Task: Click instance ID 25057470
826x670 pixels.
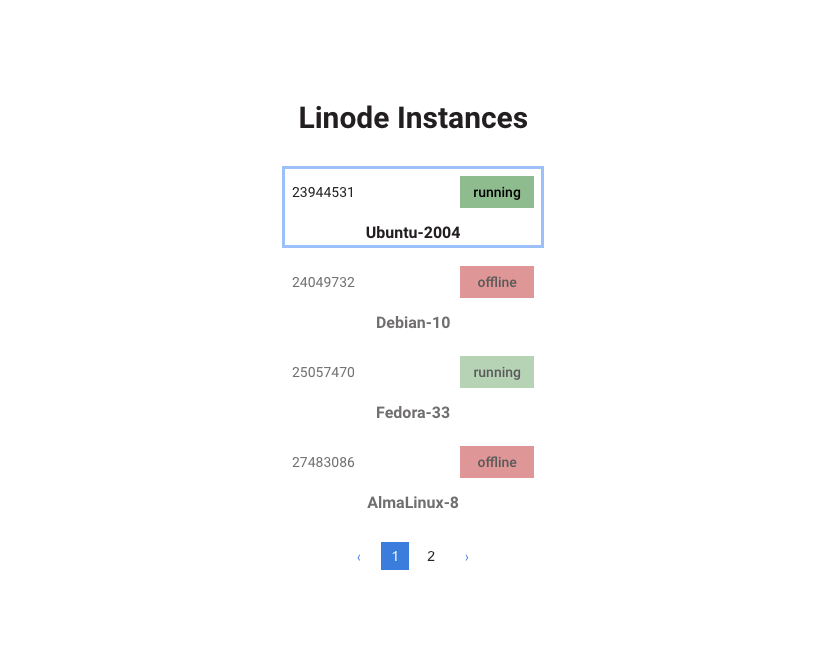Action: tap(323, 372)
